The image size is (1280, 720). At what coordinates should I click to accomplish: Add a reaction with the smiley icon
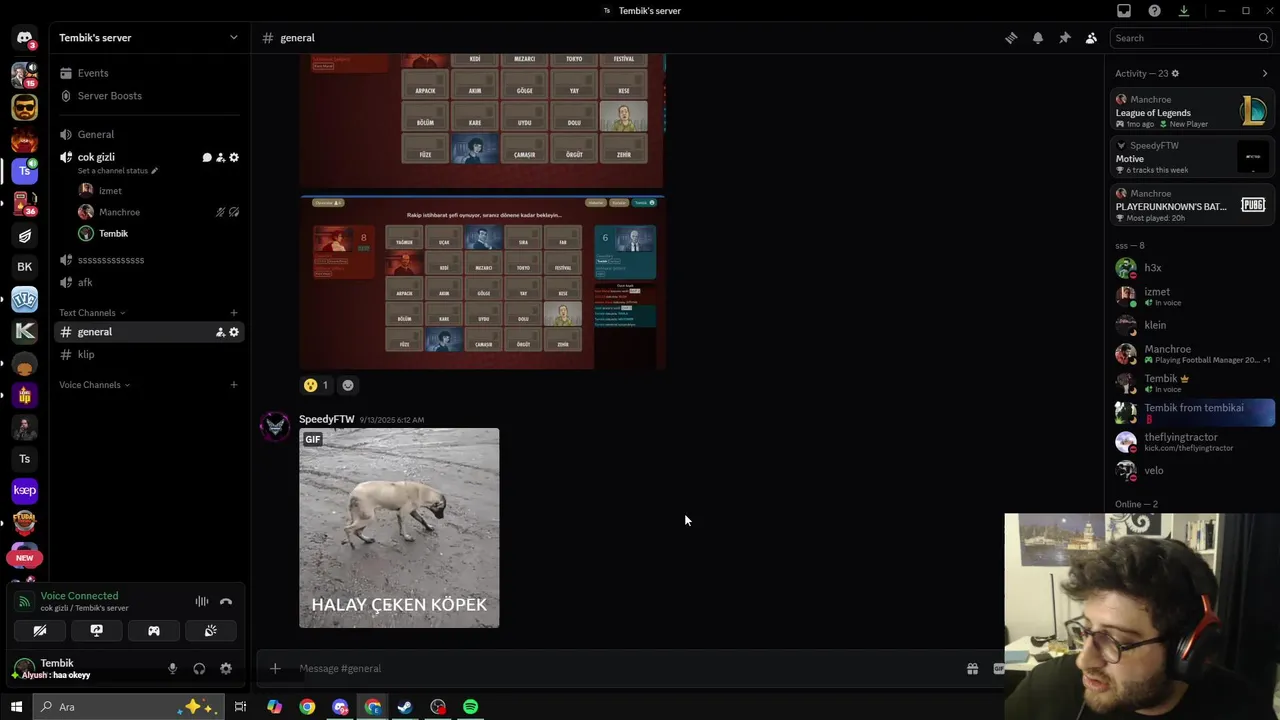pos(348,385)
